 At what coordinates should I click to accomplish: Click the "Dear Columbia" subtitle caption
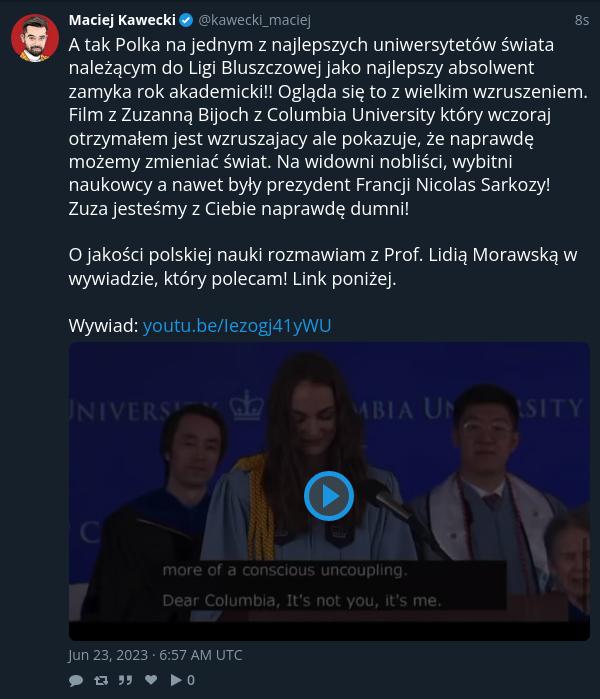click(302, 600)
